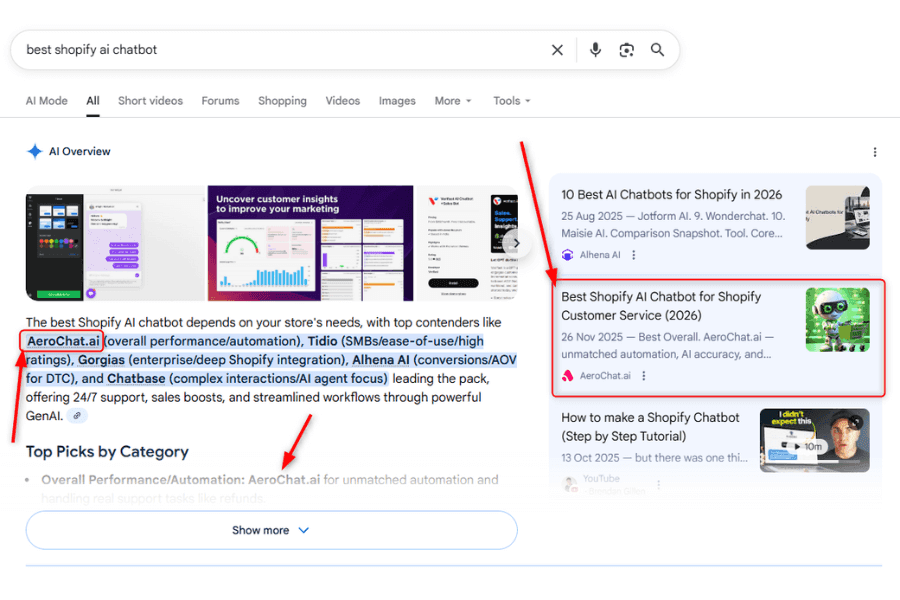This screenshot has width=900, height=600.
Task: Click 'Top Picks by Category' heading
Action: click(x=107, y=452)
